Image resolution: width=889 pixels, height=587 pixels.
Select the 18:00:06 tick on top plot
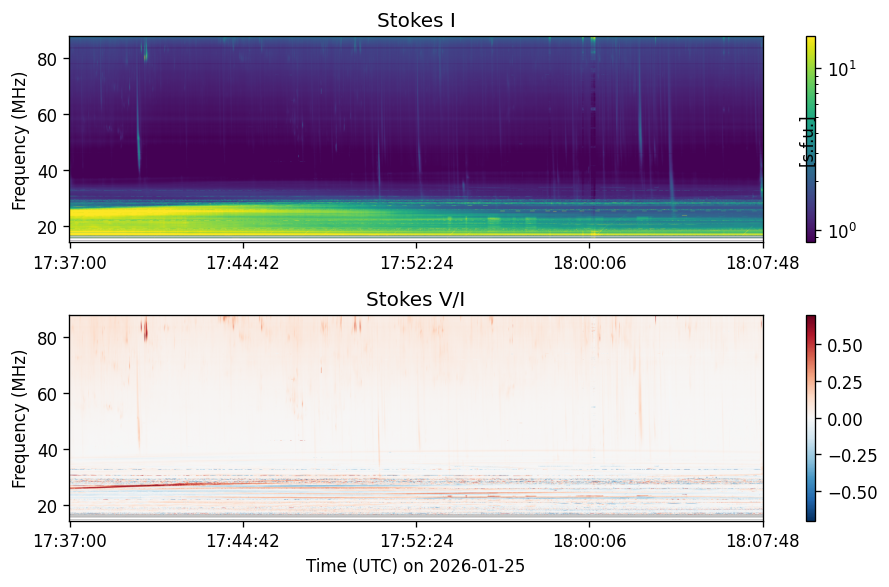click(590, 263)
